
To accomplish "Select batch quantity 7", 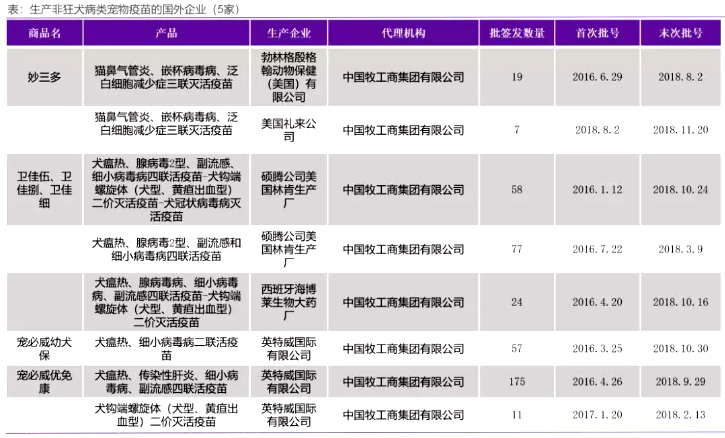I will 517,130.
